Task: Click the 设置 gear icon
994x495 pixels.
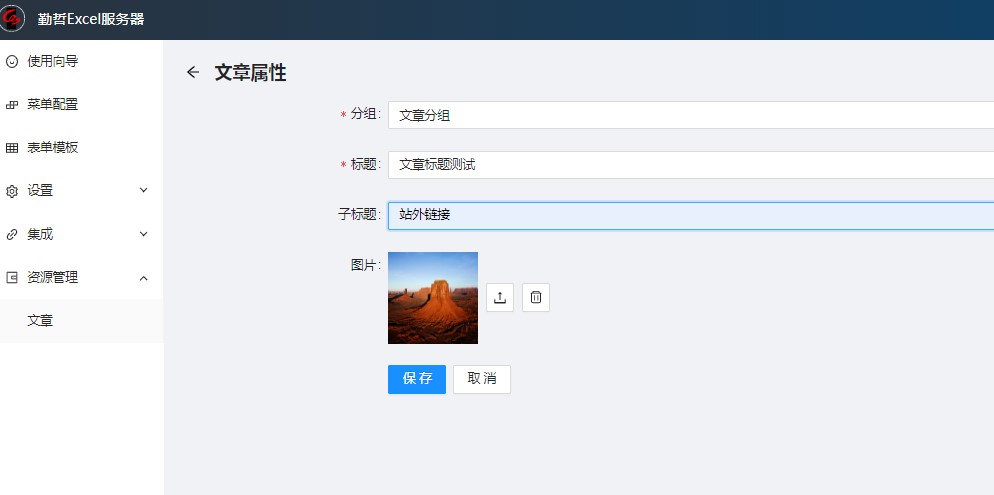Action: 12,191
